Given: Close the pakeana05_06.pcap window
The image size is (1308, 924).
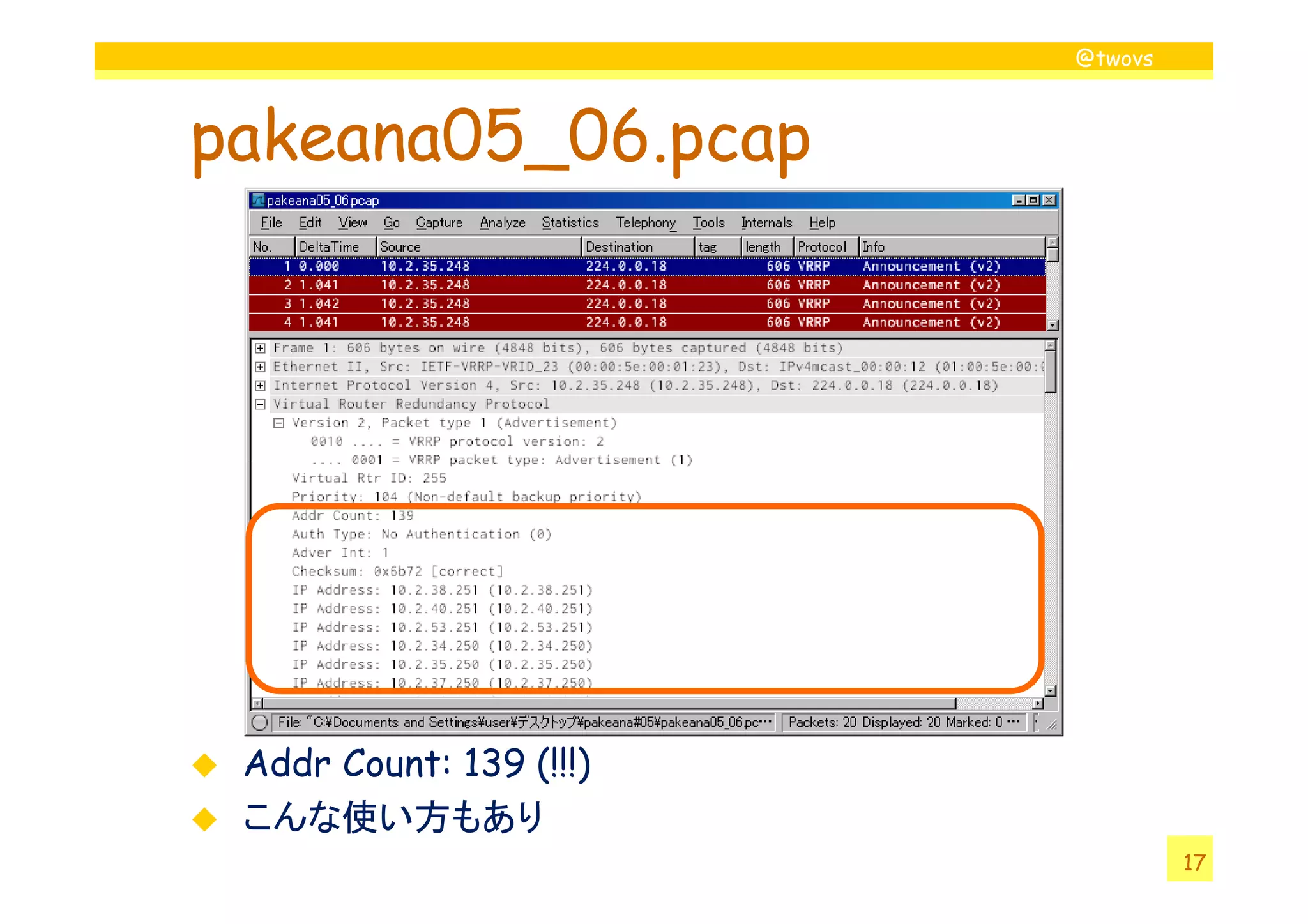Looking at the screenshot, I should (x=1049, y=201).
